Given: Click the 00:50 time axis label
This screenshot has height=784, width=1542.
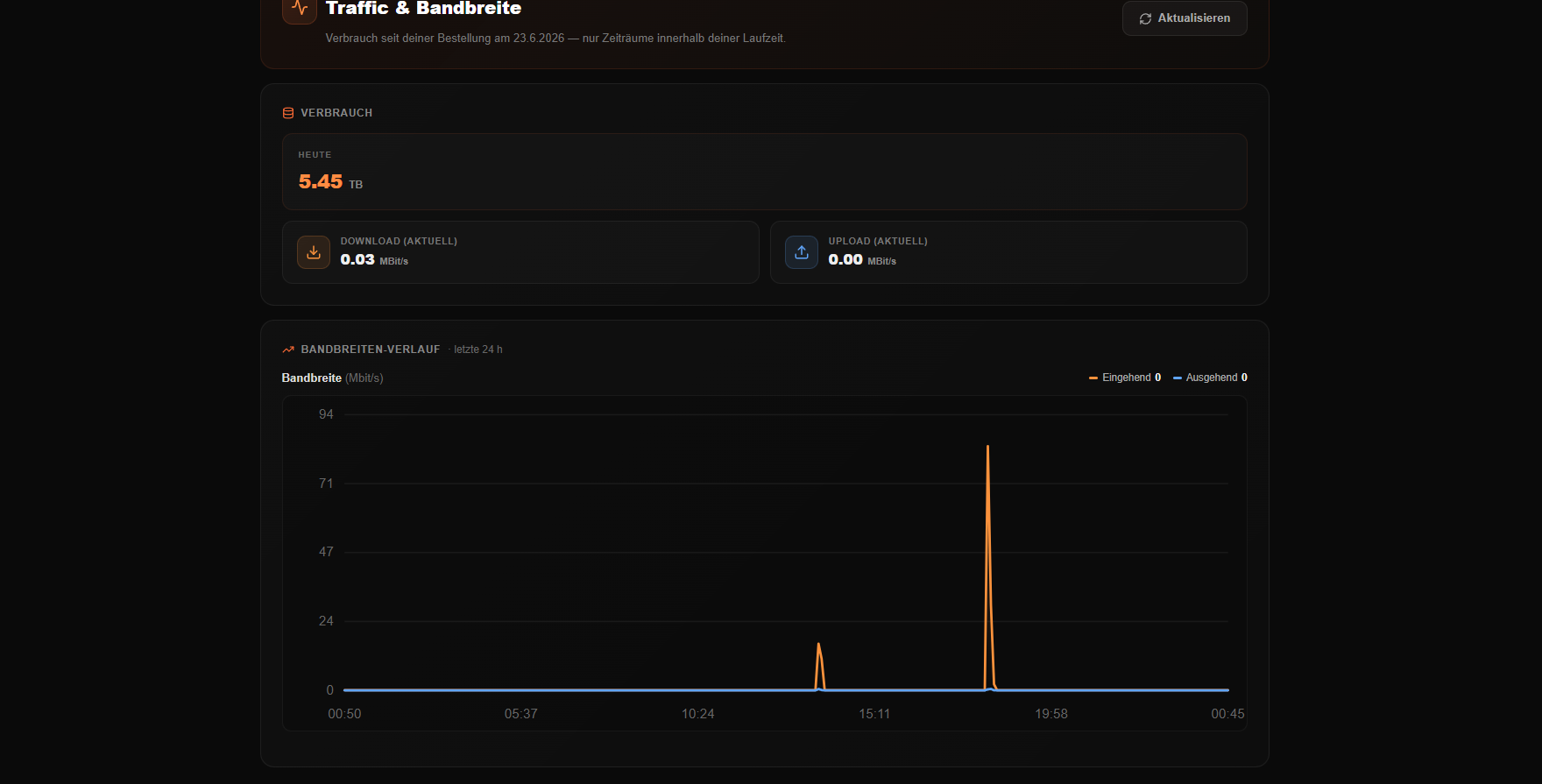Looking at the screenshot, I should point(344,714).
